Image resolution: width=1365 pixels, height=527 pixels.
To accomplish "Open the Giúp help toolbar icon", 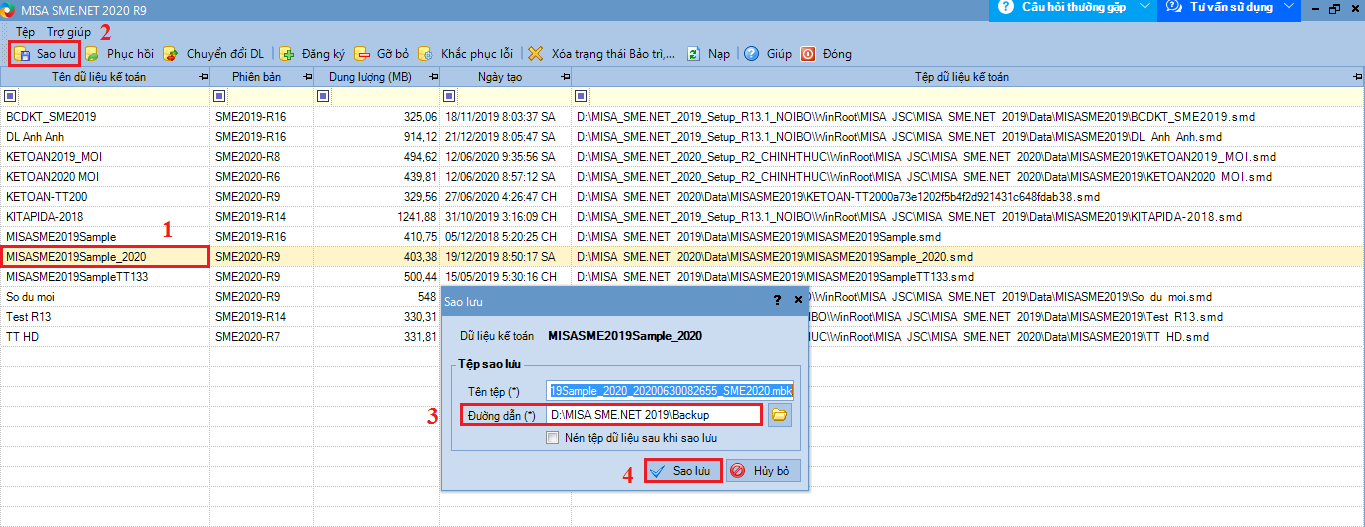I will pyautogui.click(x=768, y=54).
